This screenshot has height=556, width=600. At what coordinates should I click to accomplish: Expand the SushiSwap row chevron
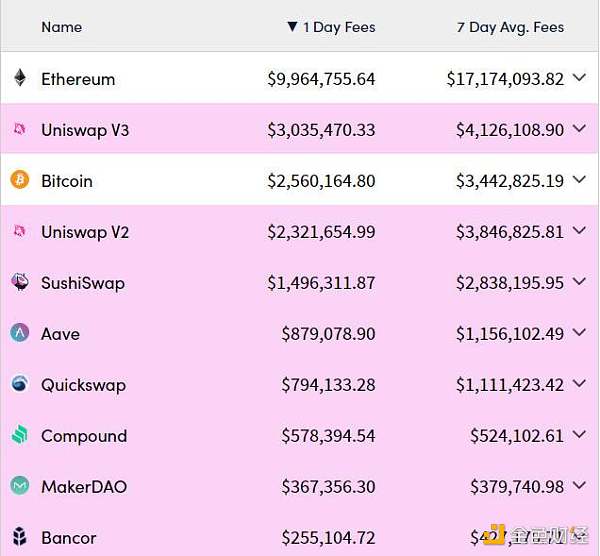[580, 281]
